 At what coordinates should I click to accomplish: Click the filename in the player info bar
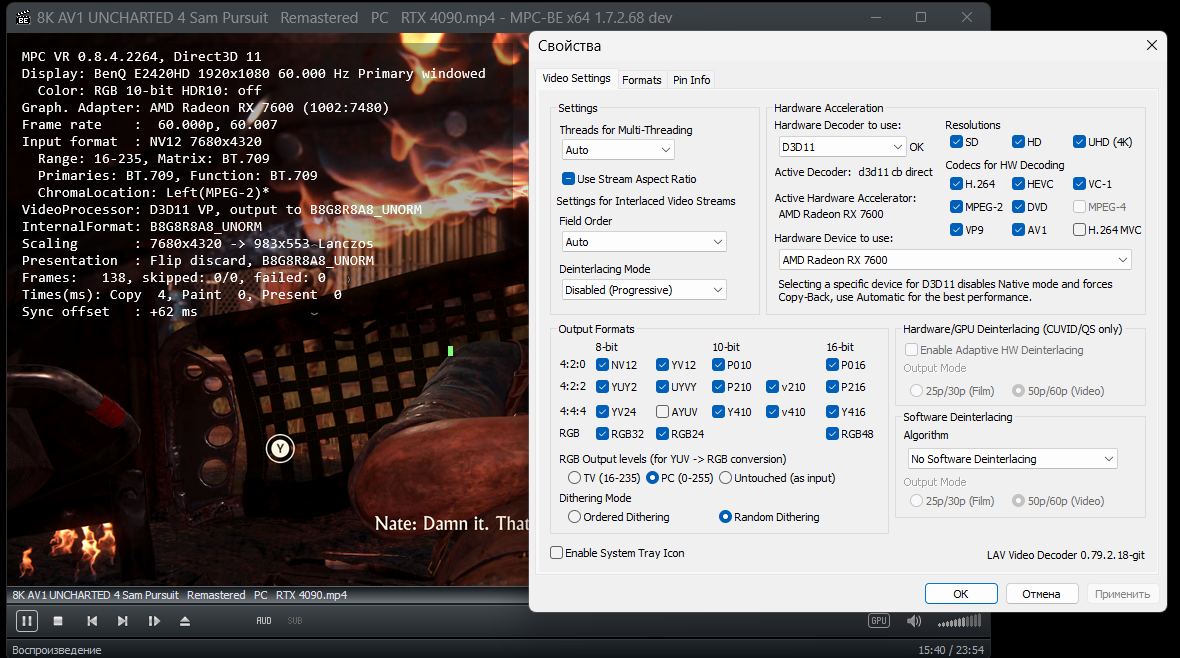[180, 595]
